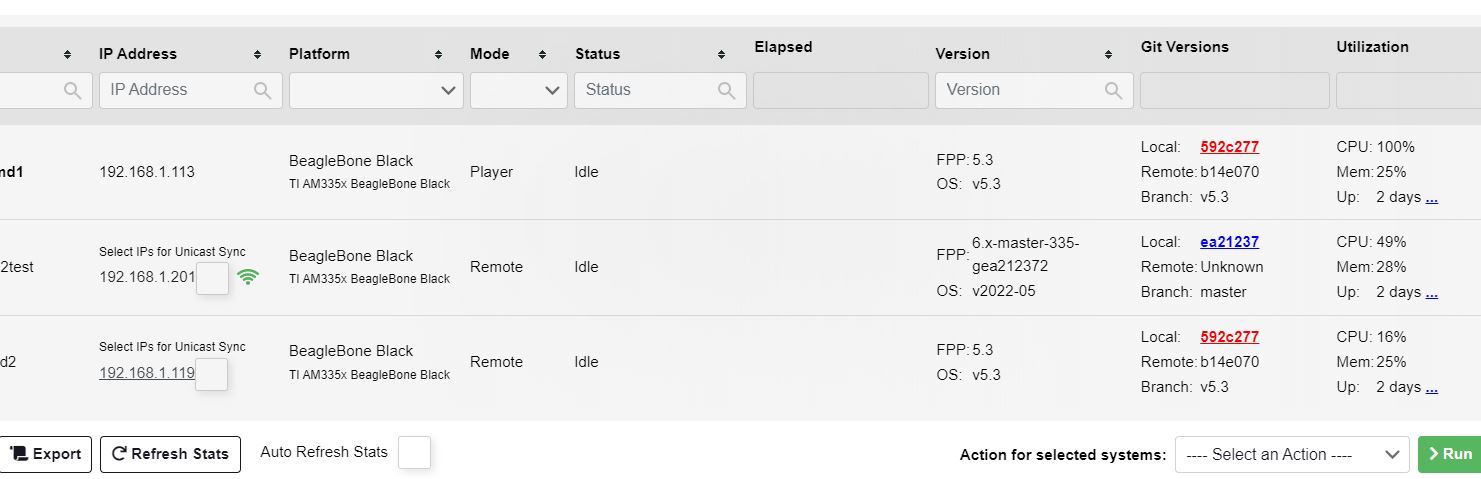Image resolution: width=1481 pixels, height=479 pixels.
Task: Click the search icon in Status filter
Action: click(727, 90)
